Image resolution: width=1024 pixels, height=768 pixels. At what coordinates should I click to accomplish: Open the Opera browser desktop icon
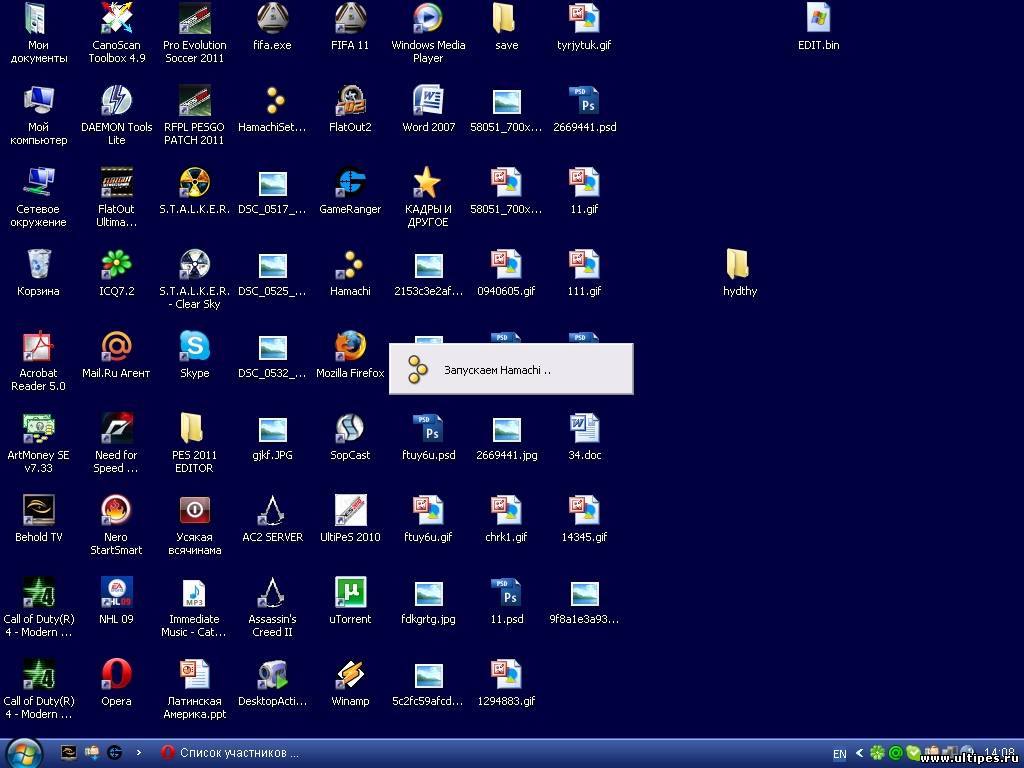click(x=116, y=676)
